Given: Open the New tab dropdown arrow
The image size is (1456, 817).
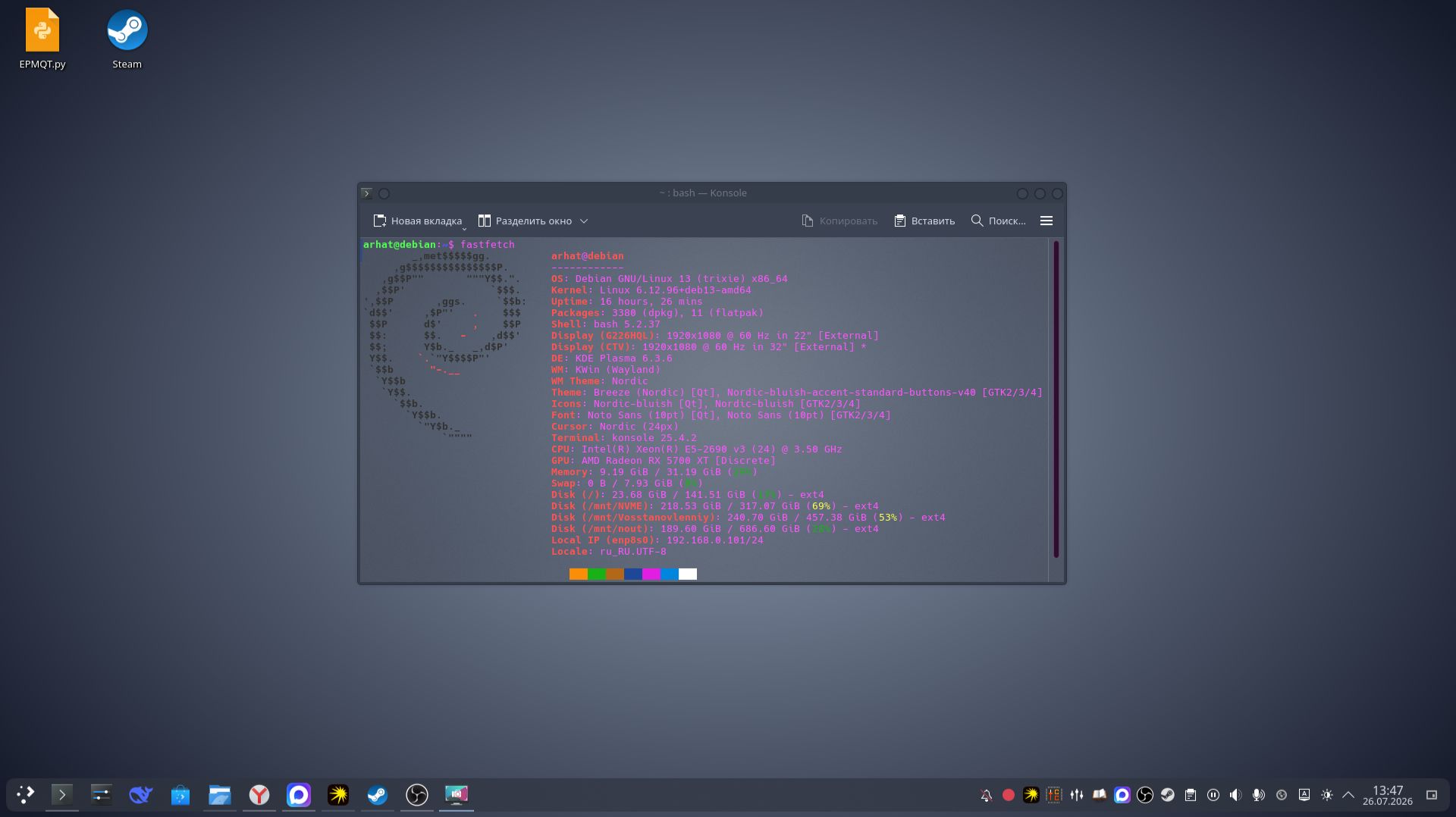Looking at the screenshot, I should click(x=465, y=228).
